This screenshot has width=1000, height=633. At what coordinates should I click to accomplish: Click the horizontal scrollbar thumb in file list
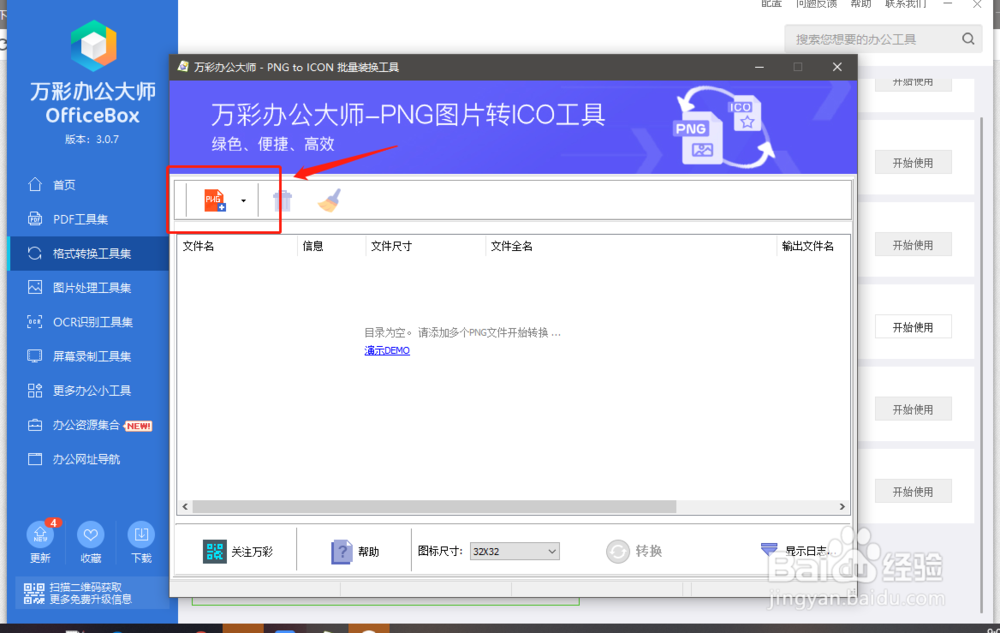(x=434, y=507)
